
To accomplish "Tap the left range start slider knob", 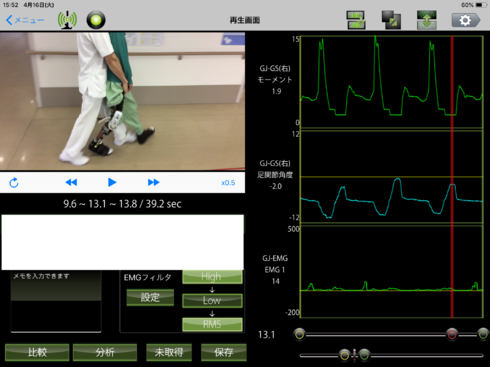I will 299,334.
